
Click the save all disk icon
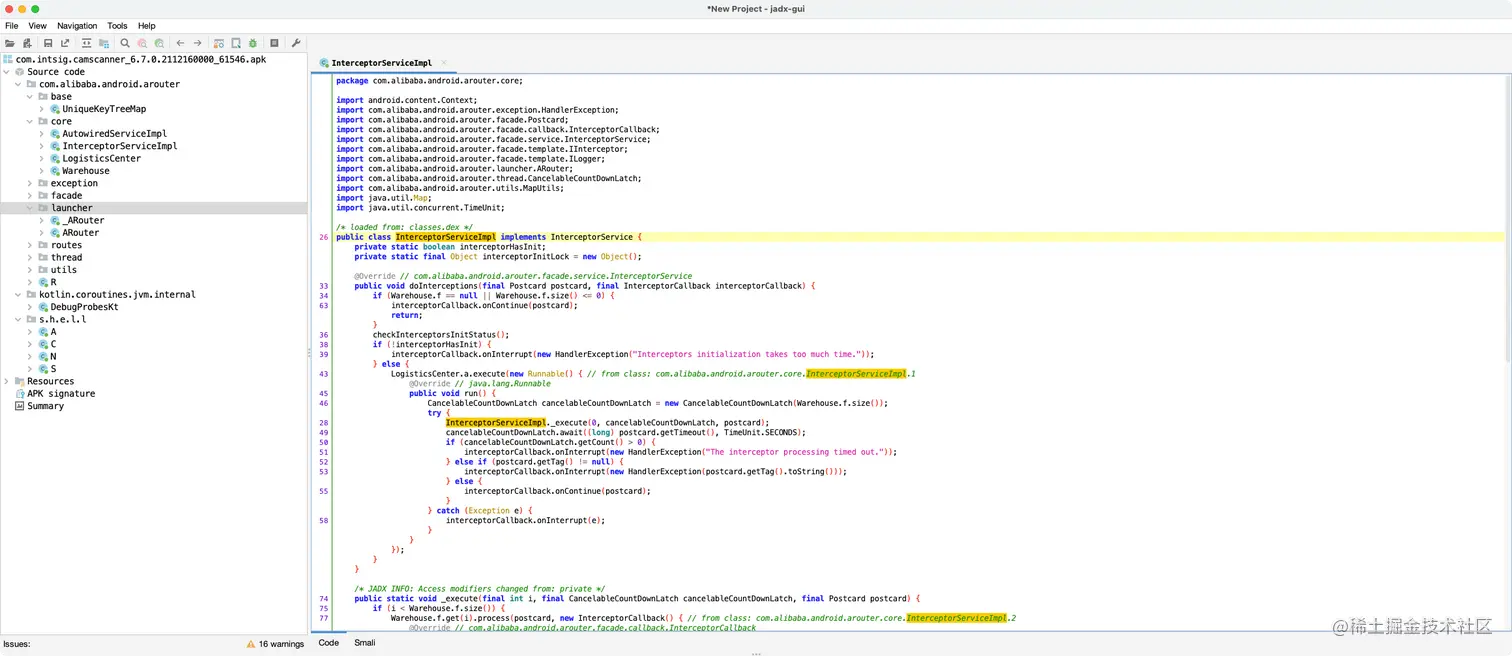pos(48,43)
